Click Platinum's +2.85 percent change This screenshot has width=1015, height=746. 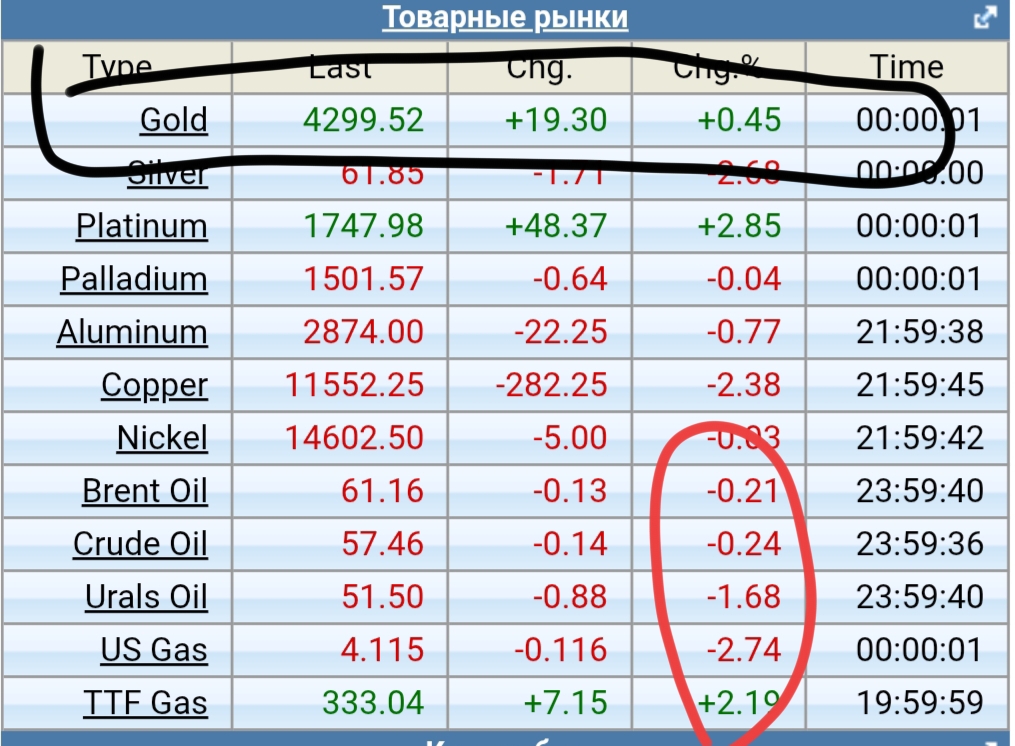coord(739,226)
